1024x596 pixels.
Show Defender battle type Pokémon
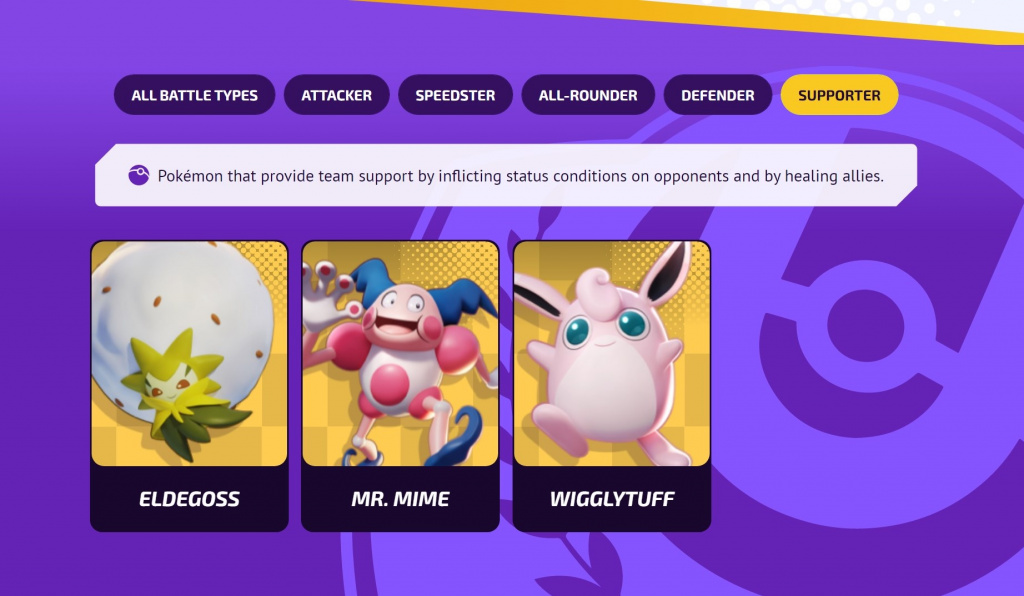tap(718, 95)
